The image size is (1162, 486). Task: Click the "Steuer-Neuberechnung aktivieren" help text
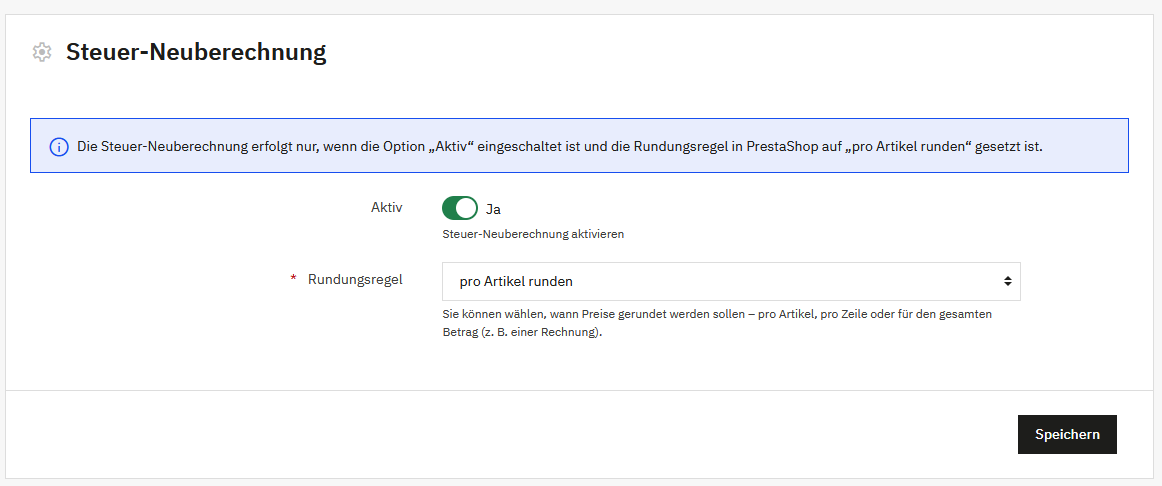click(533, 234)
